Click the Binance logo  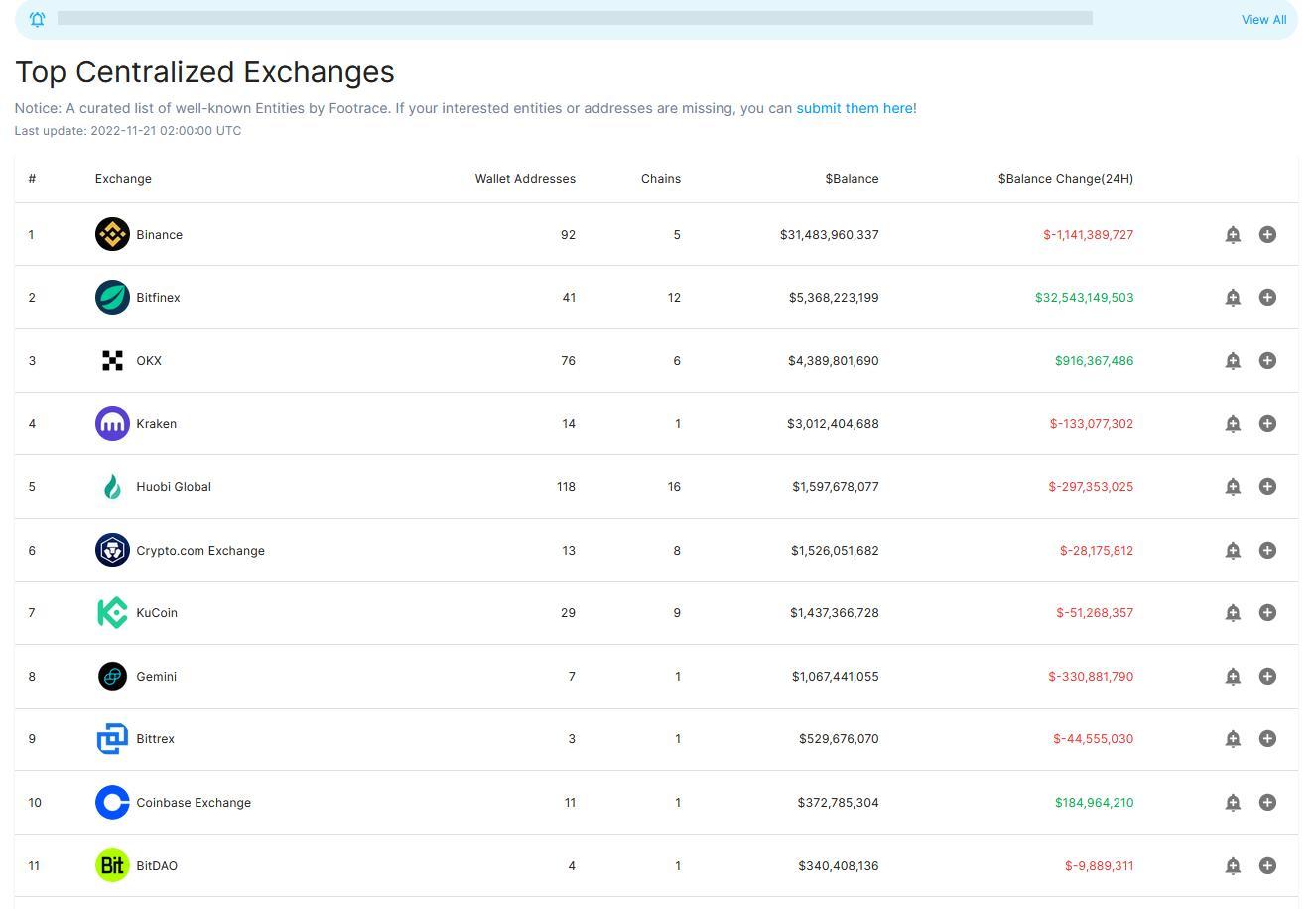(x=112, y=235)
